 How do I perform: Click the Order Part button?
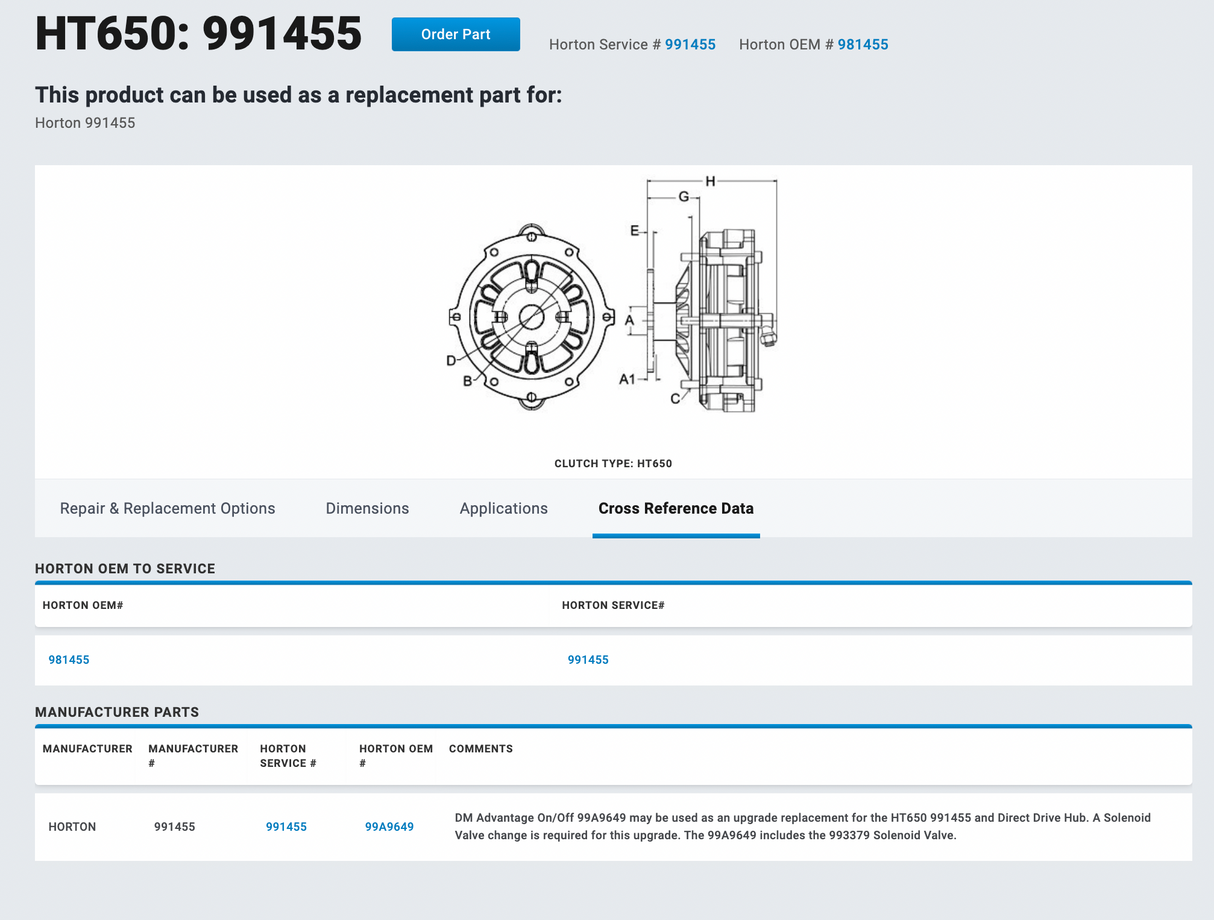455,33
